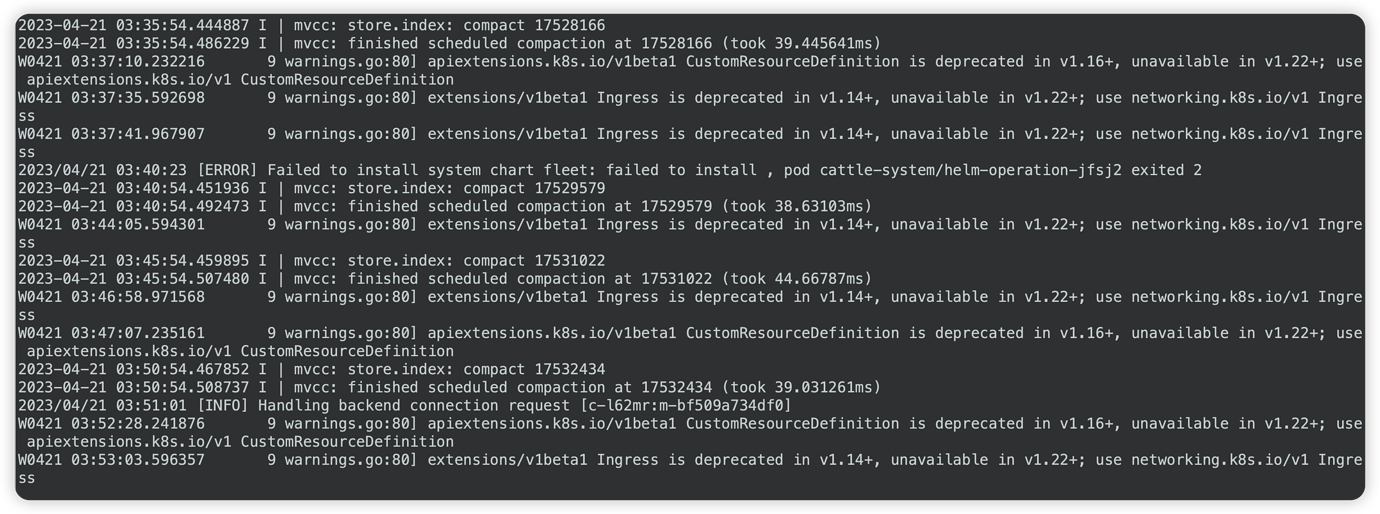Click the timestamp W0421 03:37:10.232216
The height and width of the screenshot is (514, 1380).
[x=111, y=62]
